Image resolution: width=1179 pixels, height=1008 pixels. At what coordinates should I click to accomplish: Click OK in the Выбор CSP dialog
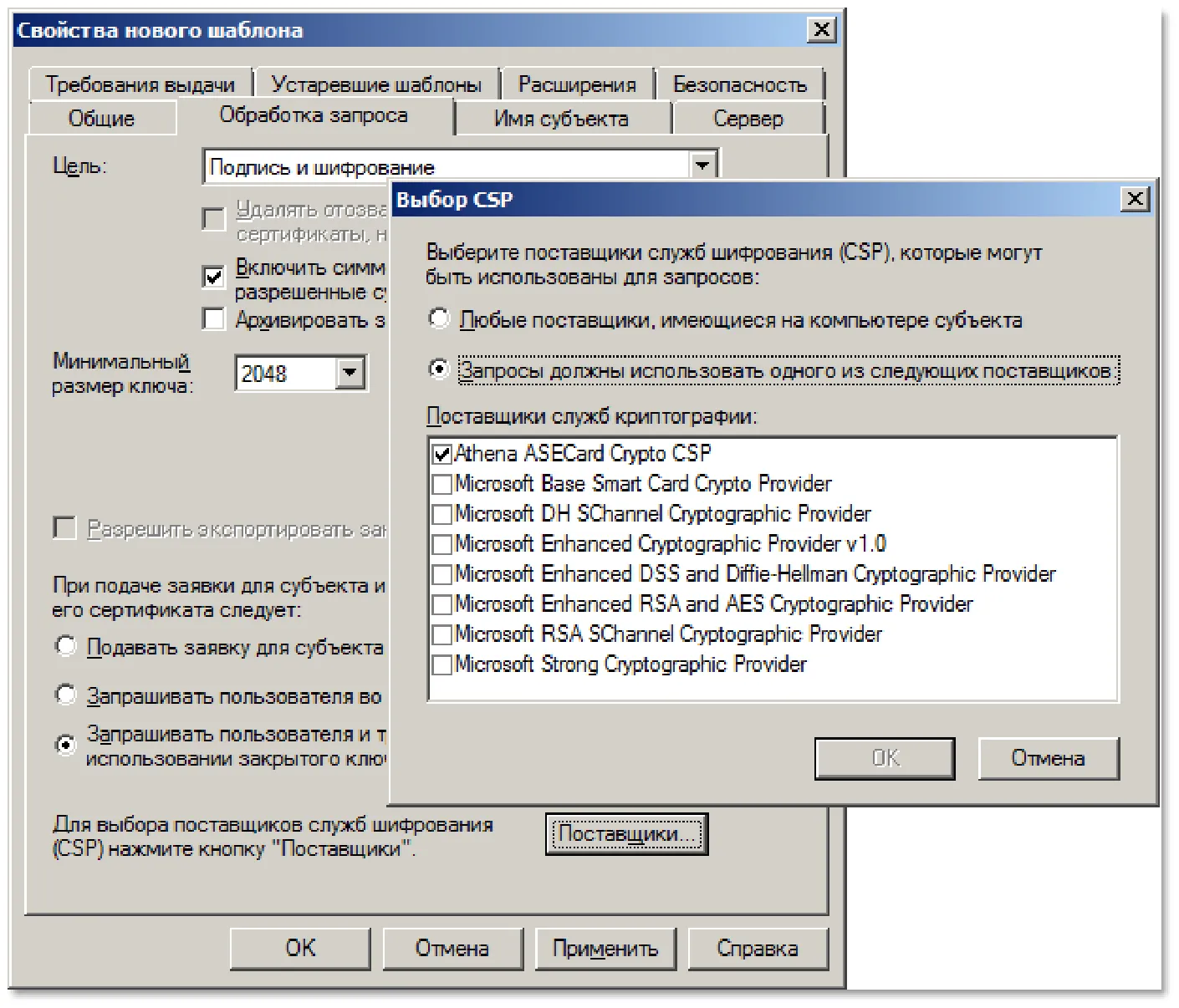(885, 758)
